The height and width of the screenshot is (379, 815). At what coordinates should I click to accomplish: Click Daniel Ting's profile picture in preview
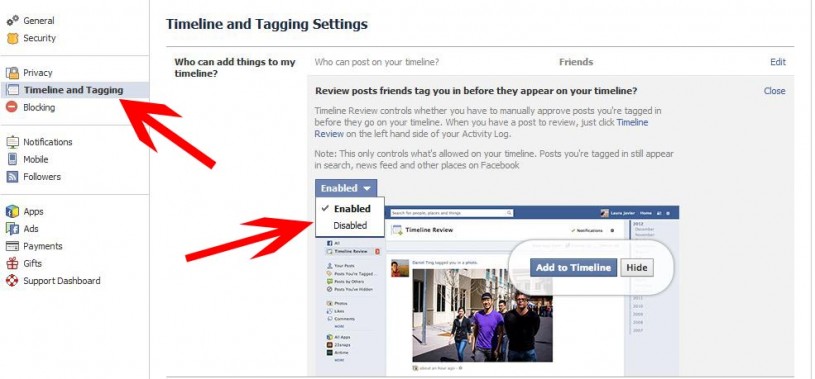click(x=400, y=268)
